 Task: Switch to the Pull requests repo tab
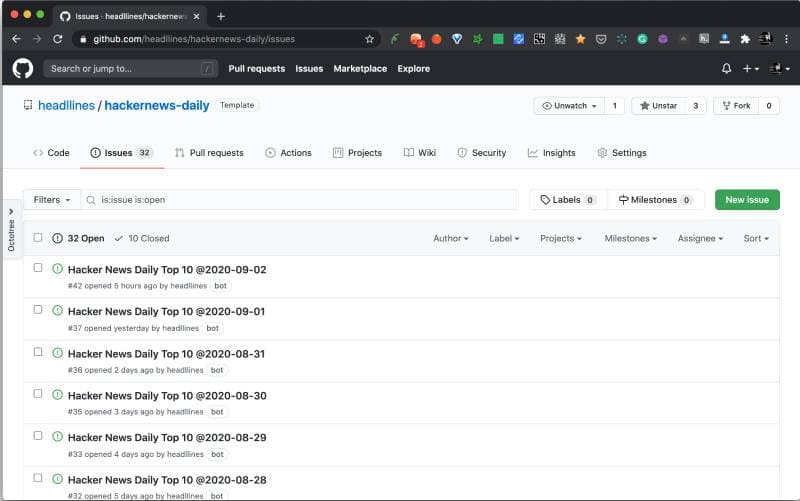pos(209,153)
